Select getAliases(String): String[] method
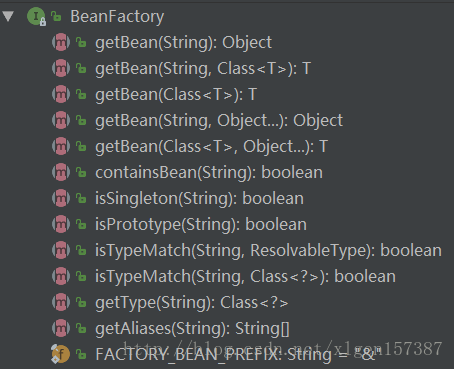Screen dimensions: 454x369 (192, 329)
